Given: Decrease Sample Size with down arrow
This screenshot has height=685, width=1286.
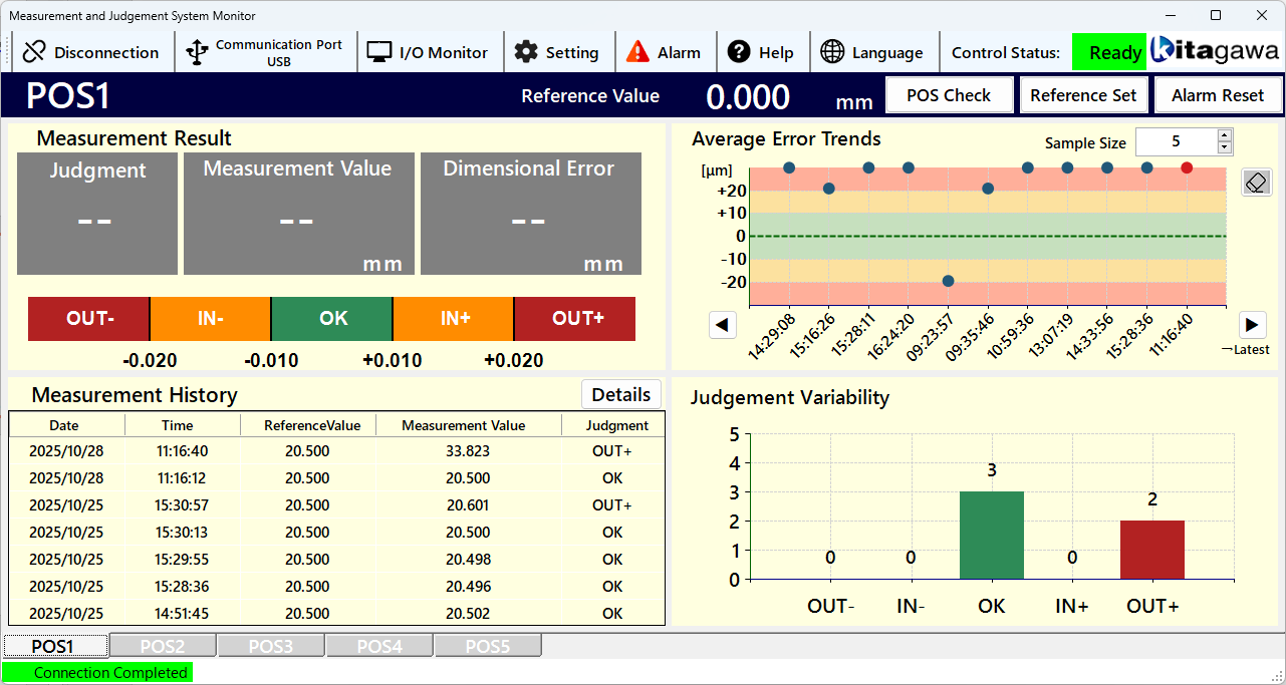Looking at the screenshot, I should tap(1224, 148).
